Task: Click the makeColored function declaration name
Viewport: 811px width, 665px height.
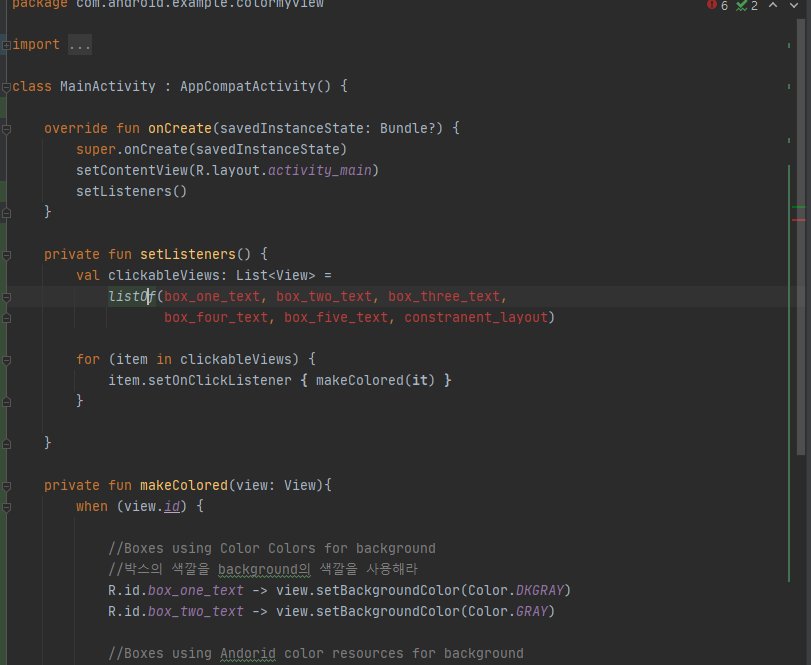Action: click(x=184, y=486)
